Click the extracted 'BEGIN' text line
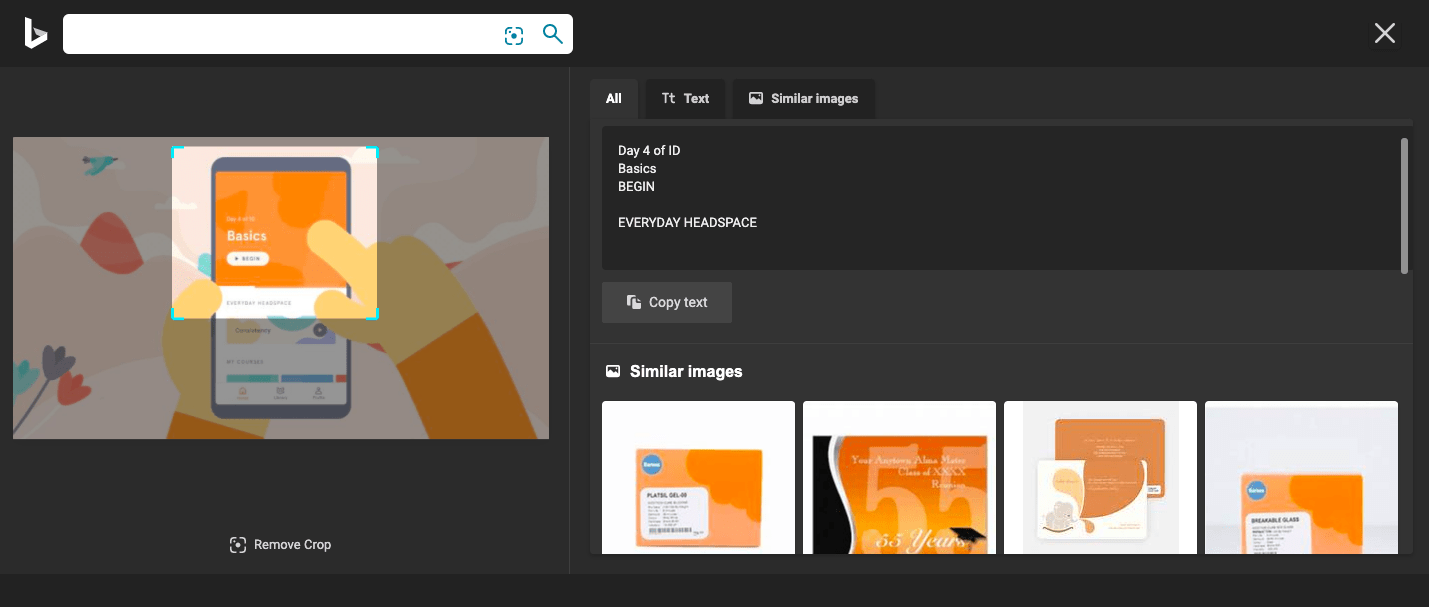1429x607 pixels. [636, 187]
